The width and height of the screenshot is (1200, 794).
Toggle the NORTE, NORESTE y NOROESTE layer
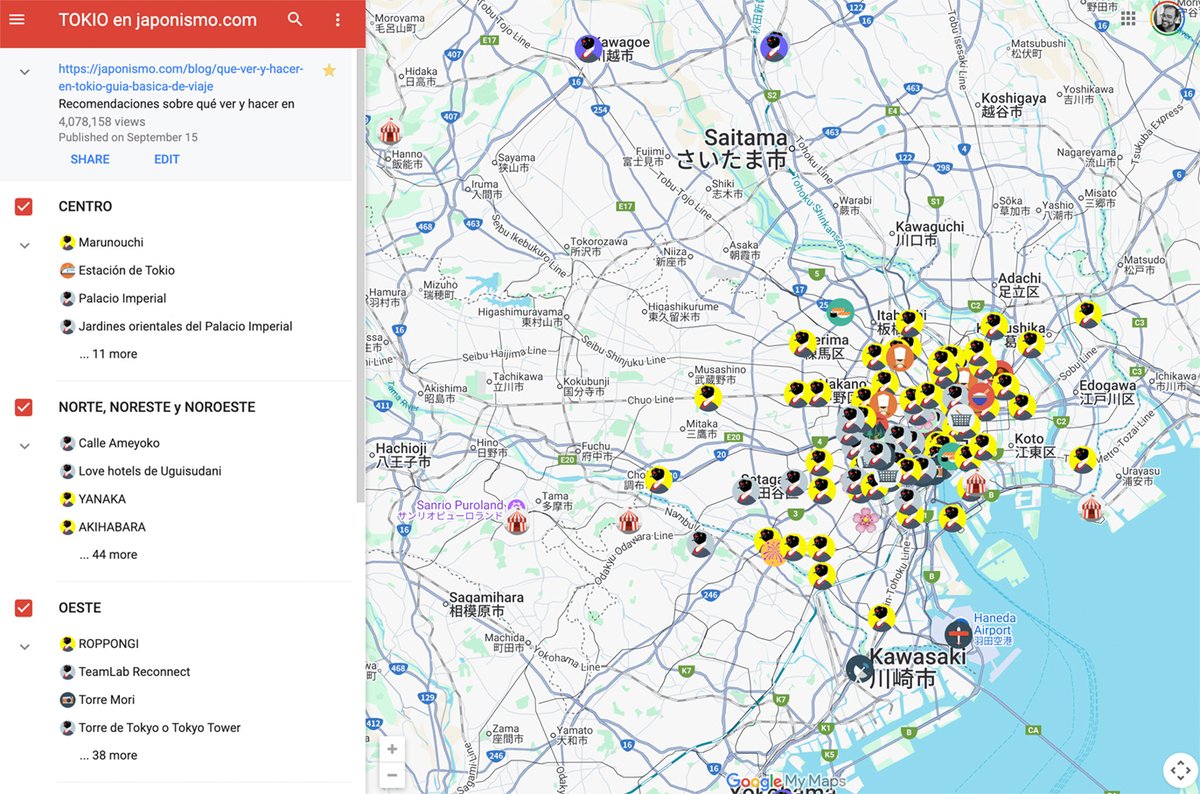[x=24, y=408]
